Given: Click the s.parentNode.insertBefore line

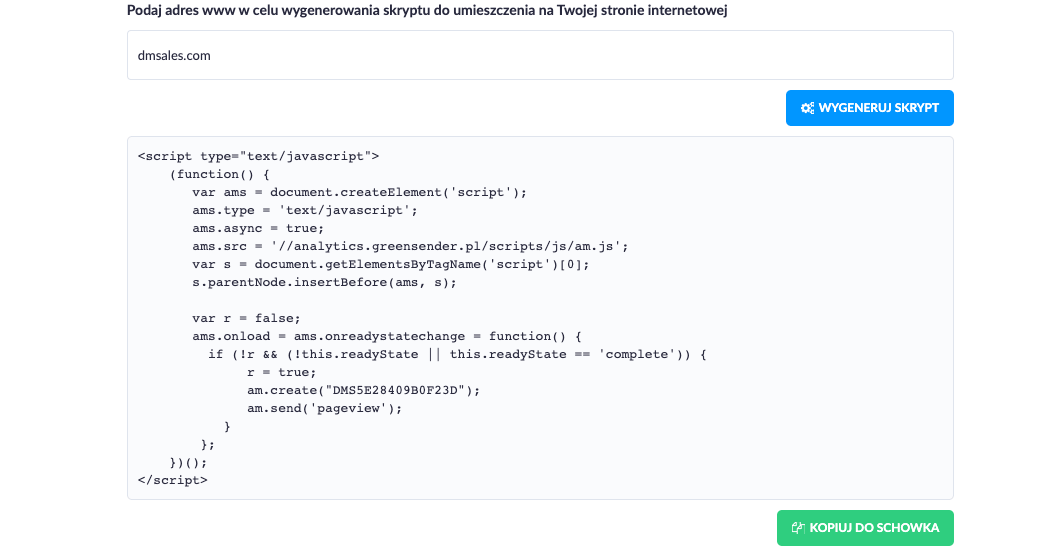Looking at the screenshot, I should pyautogui.click(x=324, y=282).
